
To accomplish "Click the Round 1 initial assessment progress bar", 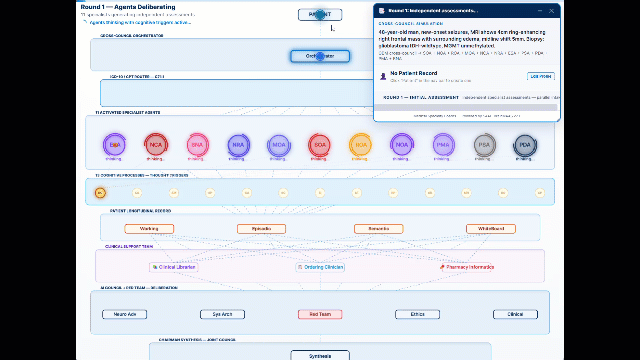I will [x=466, y=107].
